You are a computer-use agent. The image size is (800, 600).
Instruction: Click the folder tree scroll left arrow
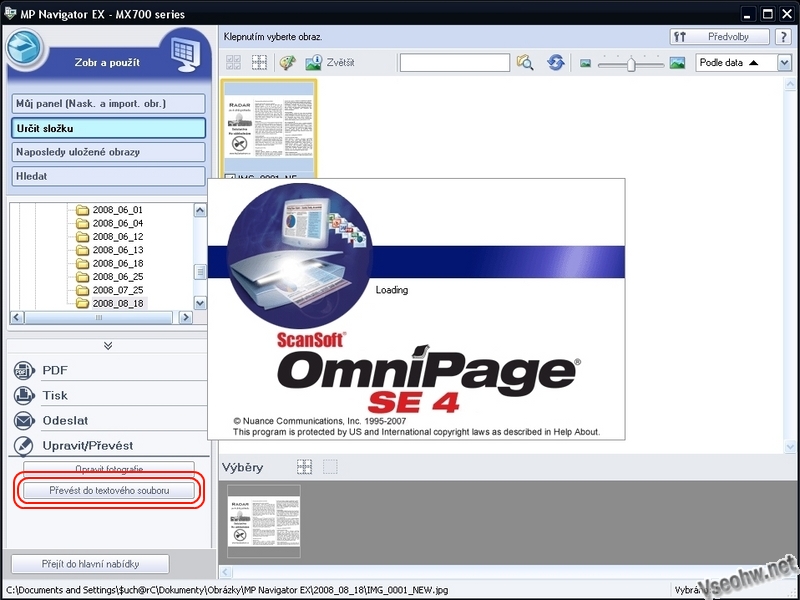coord(17,317)
